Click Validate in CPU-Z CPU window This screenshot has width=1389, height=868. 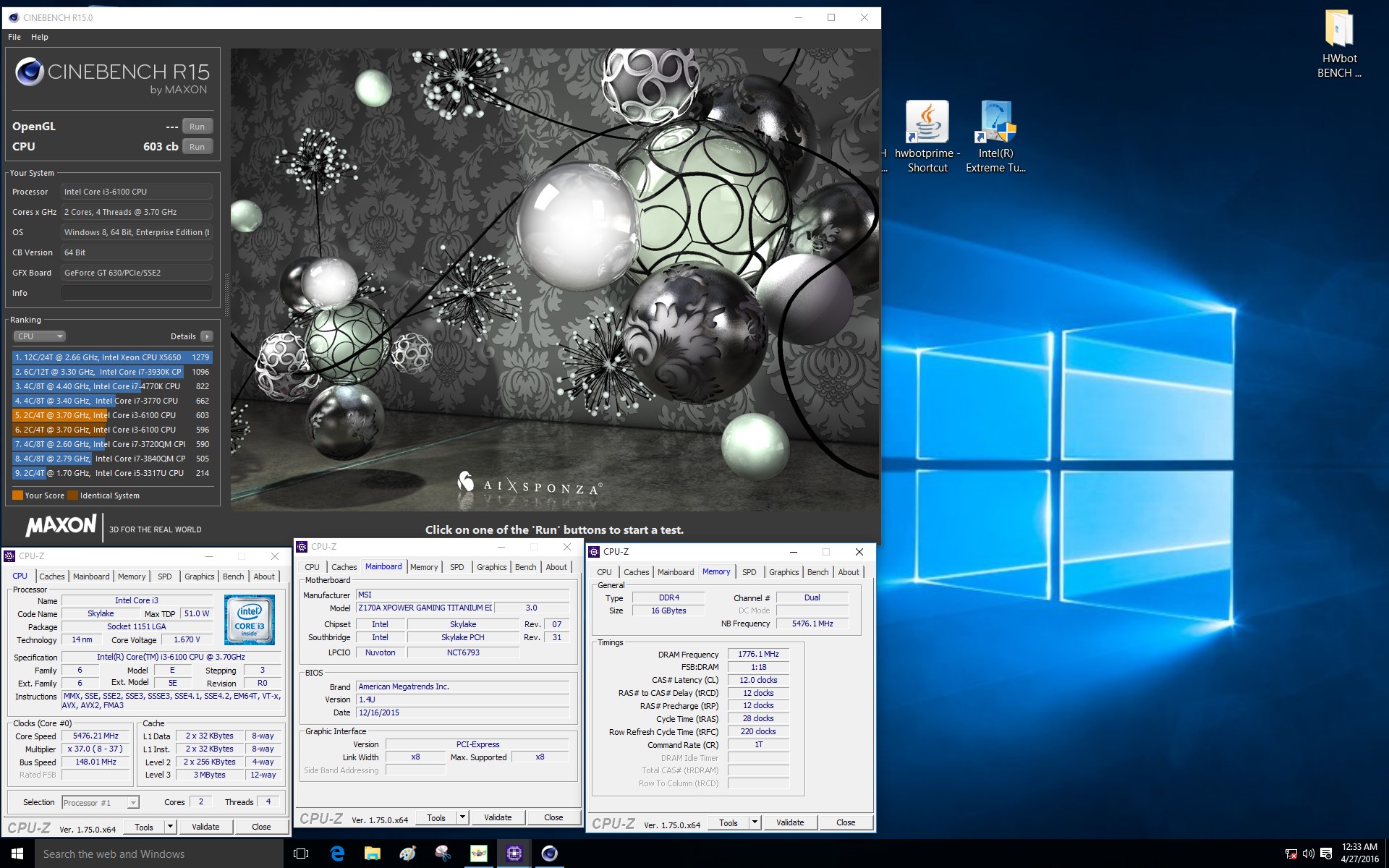[x=205, y=827]
